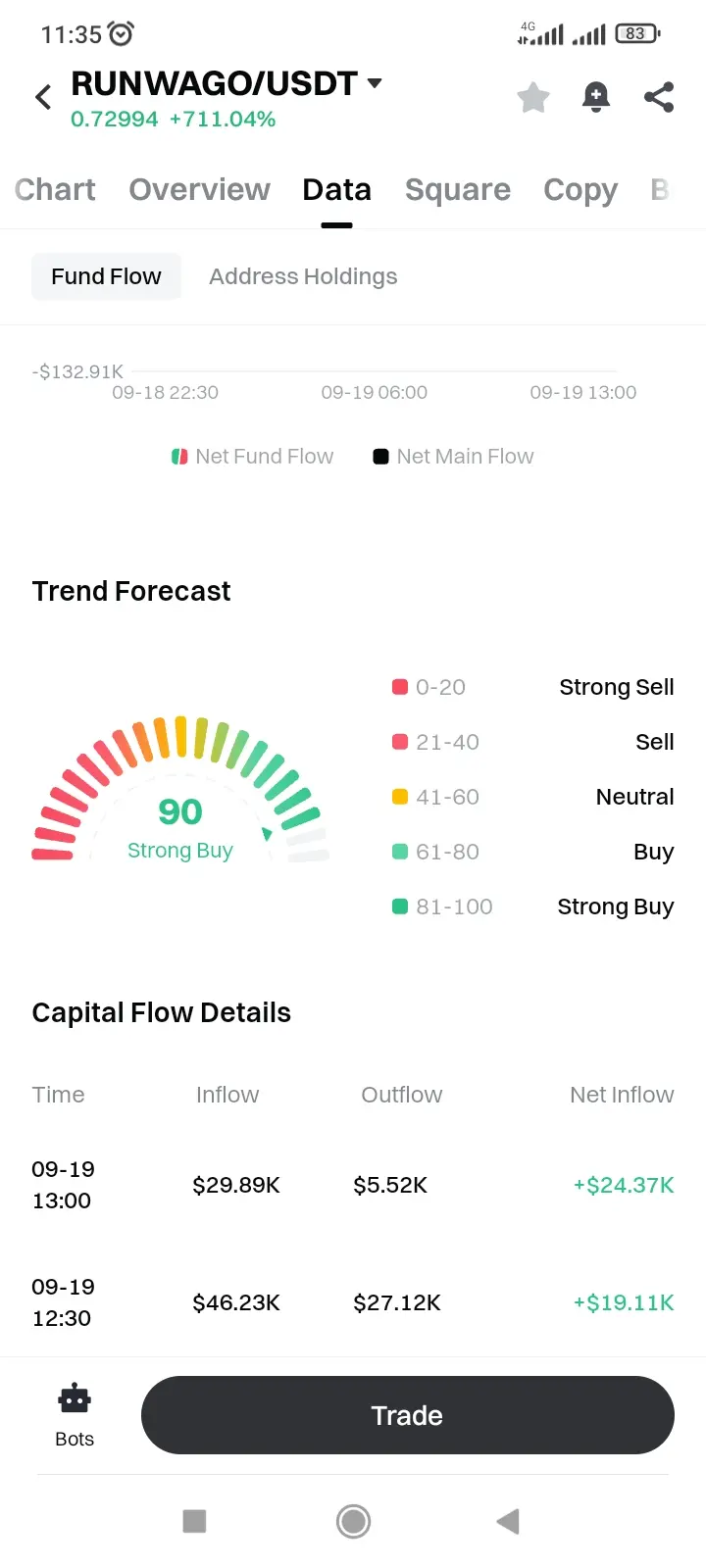
Task: Open the Copy tab
Action: 580,189
